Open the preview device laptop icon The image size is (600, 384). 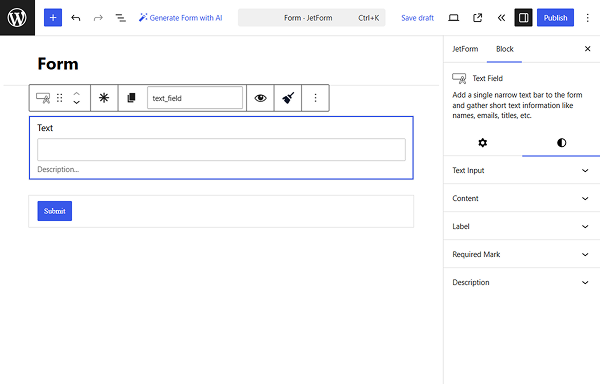click(x=453, y=18)
